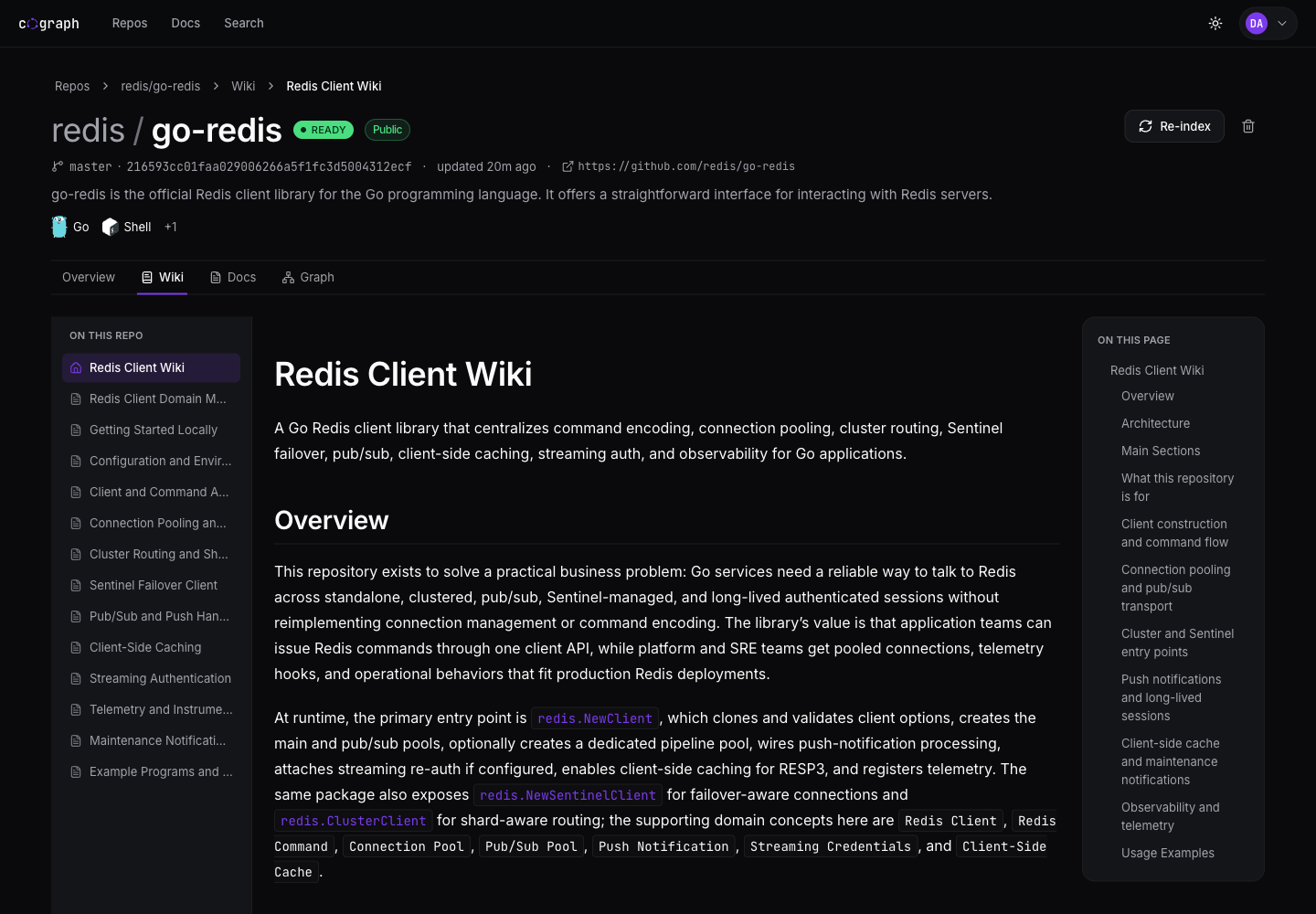The height and width of the screenshot is (914, 1316).
Task: Jump to Main Sections in outline
Action: 1161,451
